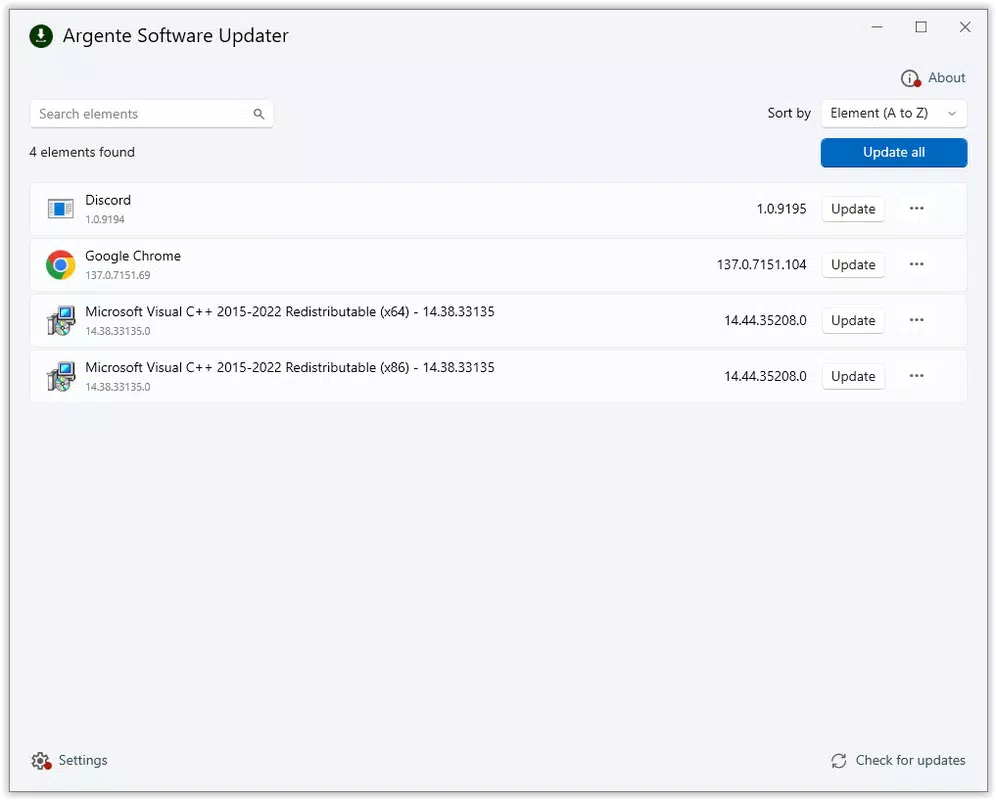Click the Discord app icon
The width and height of the screenshot is (996, 800).
pos(60,208)
